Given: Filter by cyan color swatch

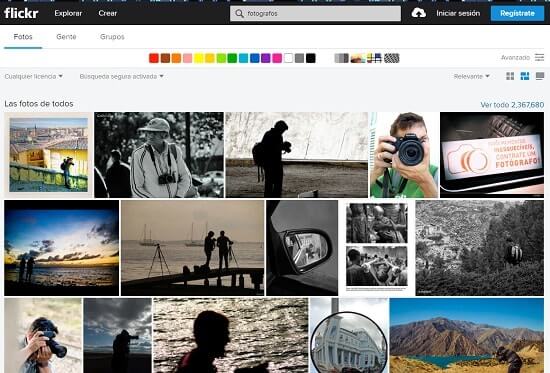Looking at the screenshot, I should click(x=243, y=58).
